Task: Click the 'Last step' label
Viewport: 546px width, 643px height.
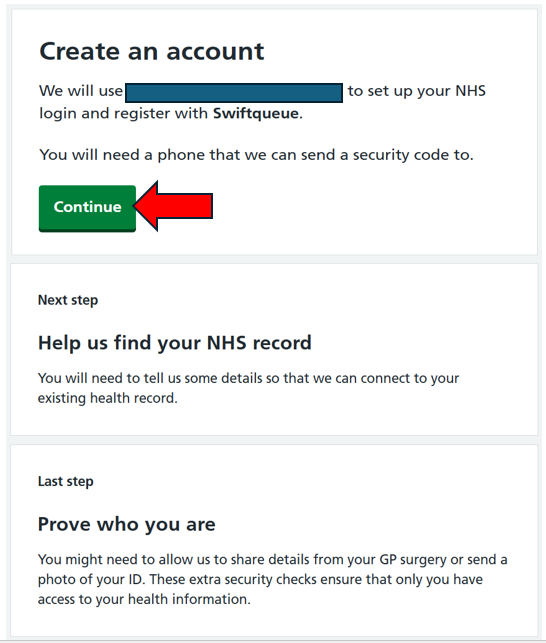Action: [x=66, y=481]
